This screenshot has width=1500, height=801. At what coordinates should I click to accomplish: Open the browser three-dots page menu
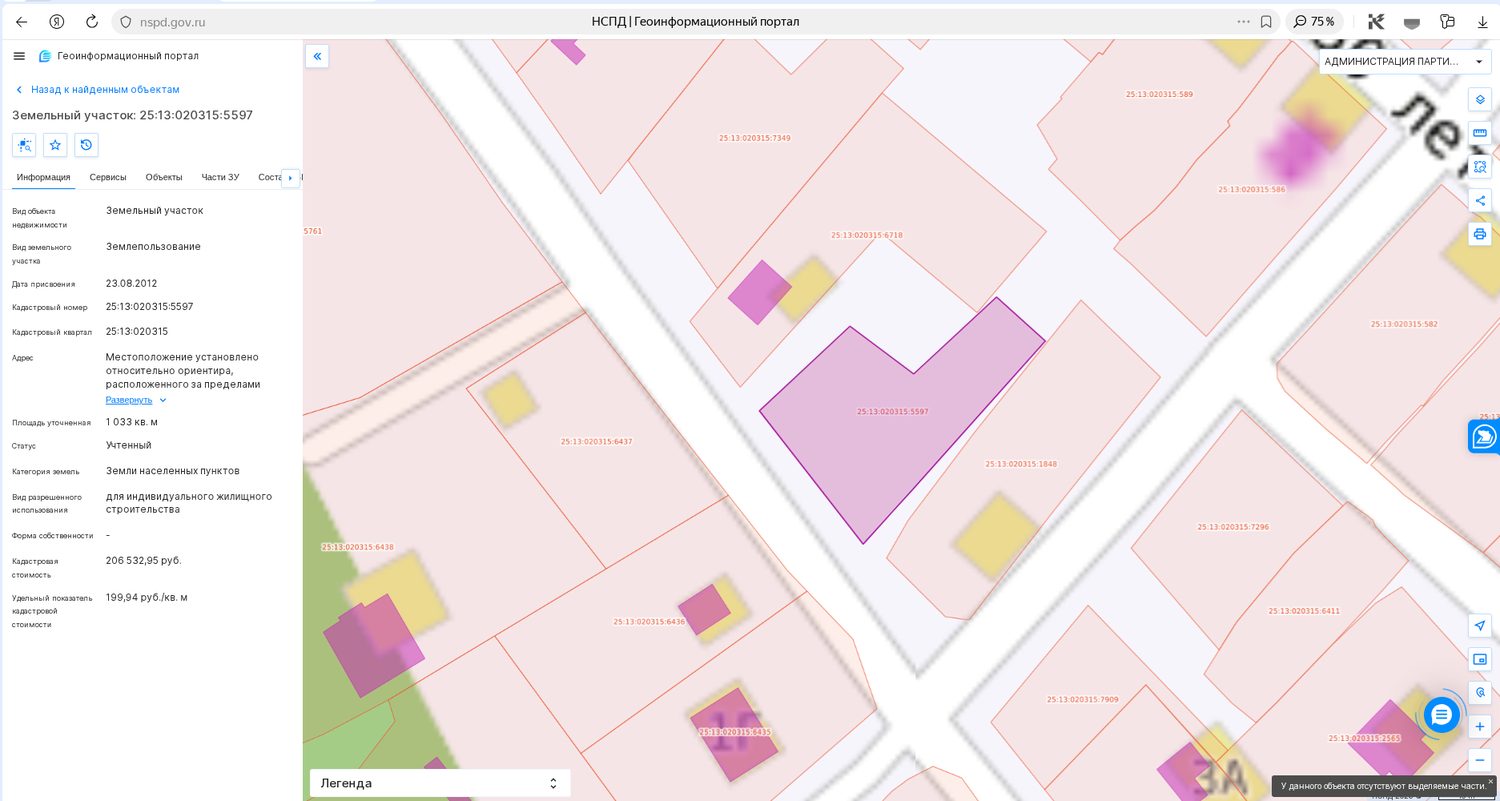pyautogui.click(x=1243, y=21)
